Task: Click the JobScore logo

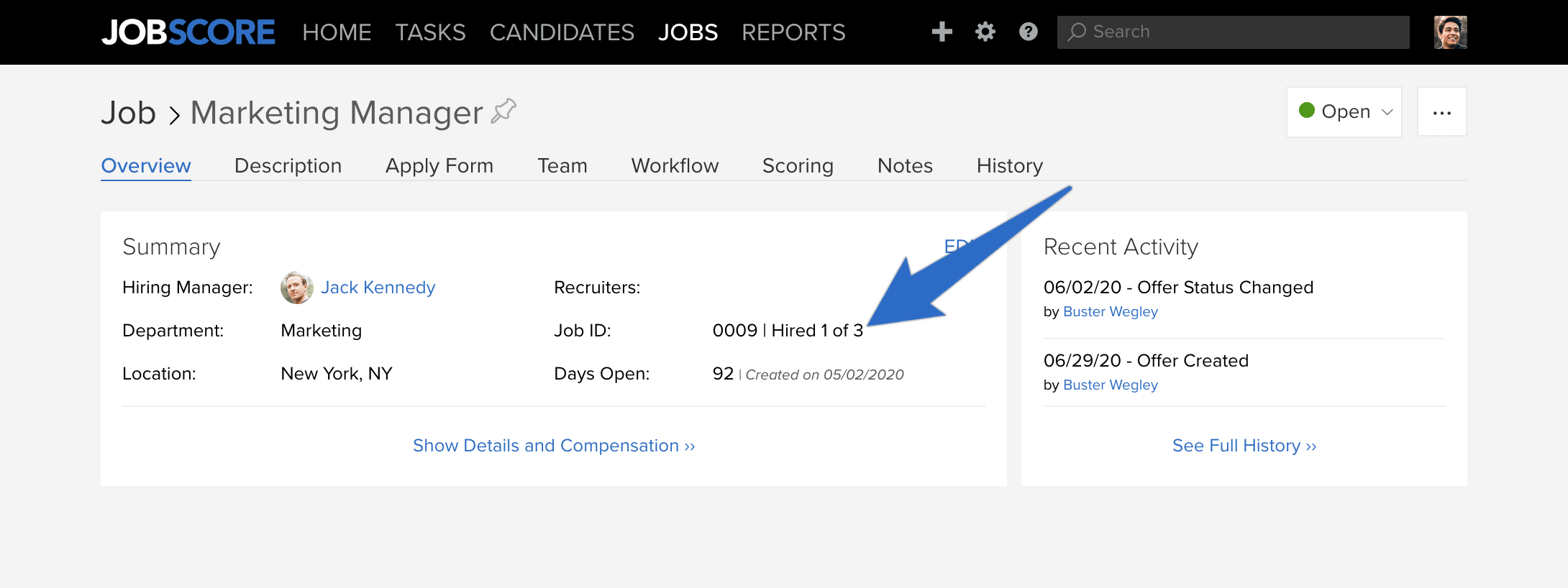Action: (188, 32)
